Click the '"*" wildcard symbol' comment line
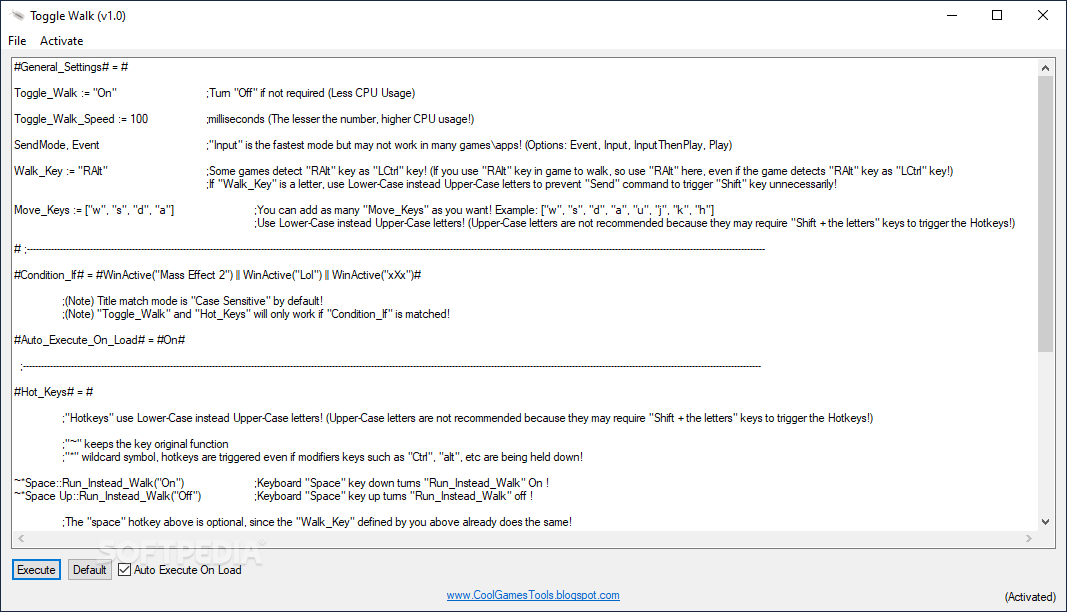 click(x=323, y=457)
